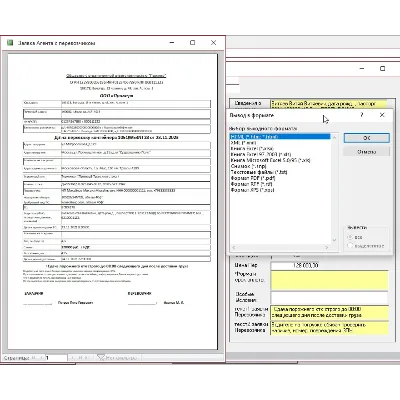
Task: Choose Книга Excel (*.xlsx) format
Action: (252, 148)
